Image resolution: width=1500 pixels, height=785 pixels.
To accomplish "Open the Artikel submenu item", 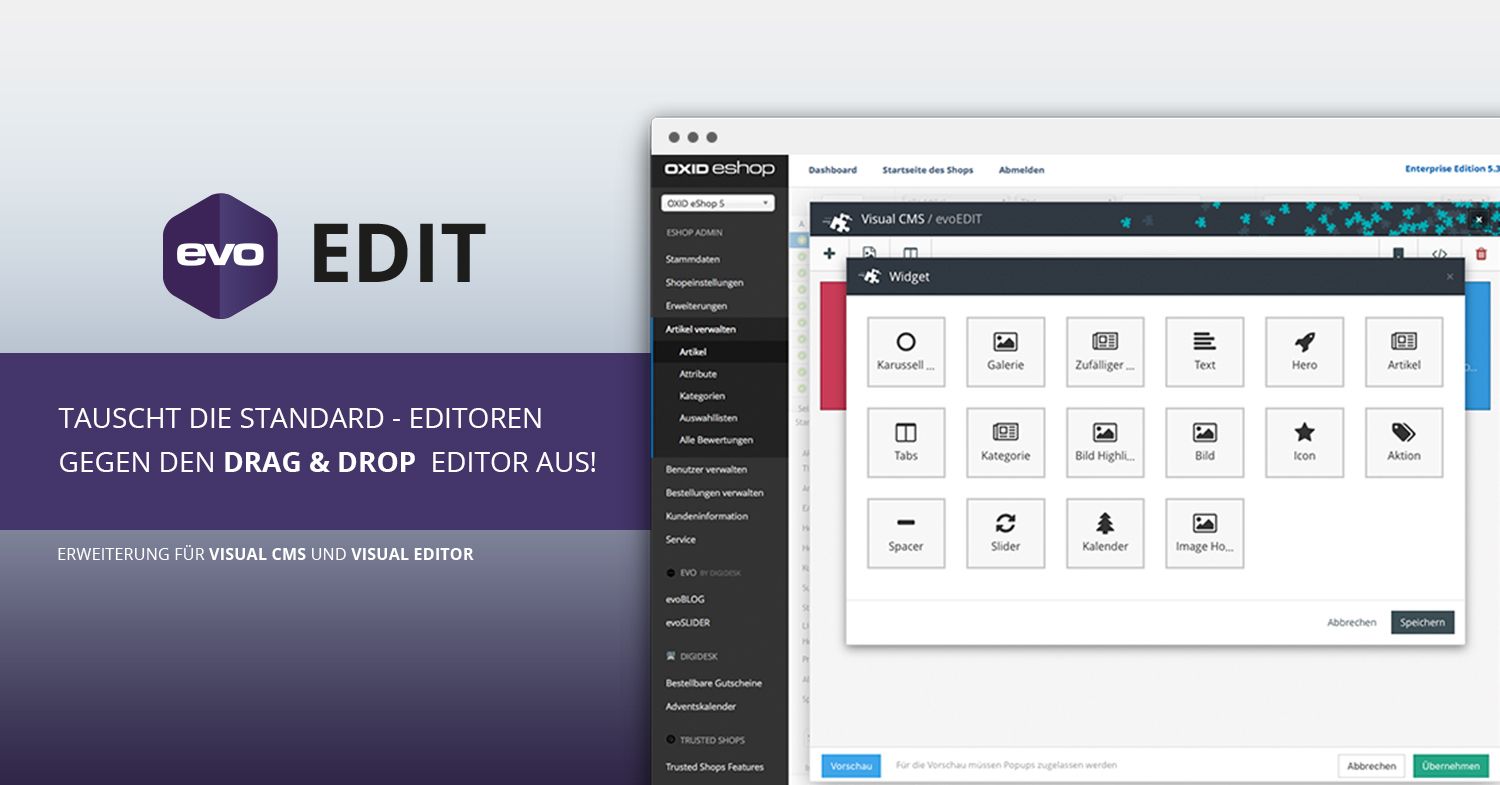I will click(693, 352).
